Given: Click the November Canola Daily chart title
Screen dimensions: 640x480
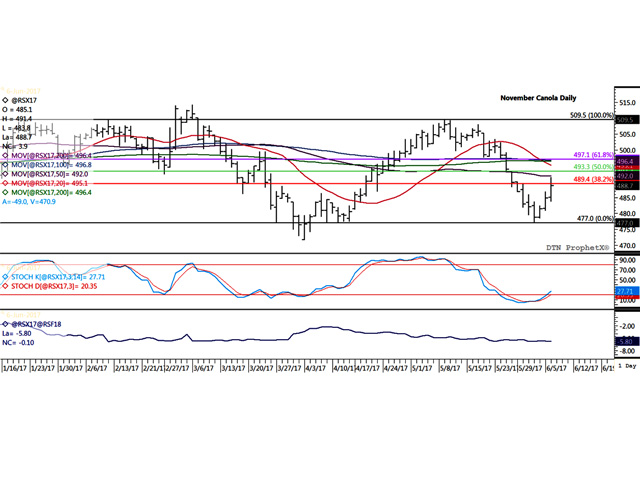Looking at the screenshot, I should tap(538, 98).
